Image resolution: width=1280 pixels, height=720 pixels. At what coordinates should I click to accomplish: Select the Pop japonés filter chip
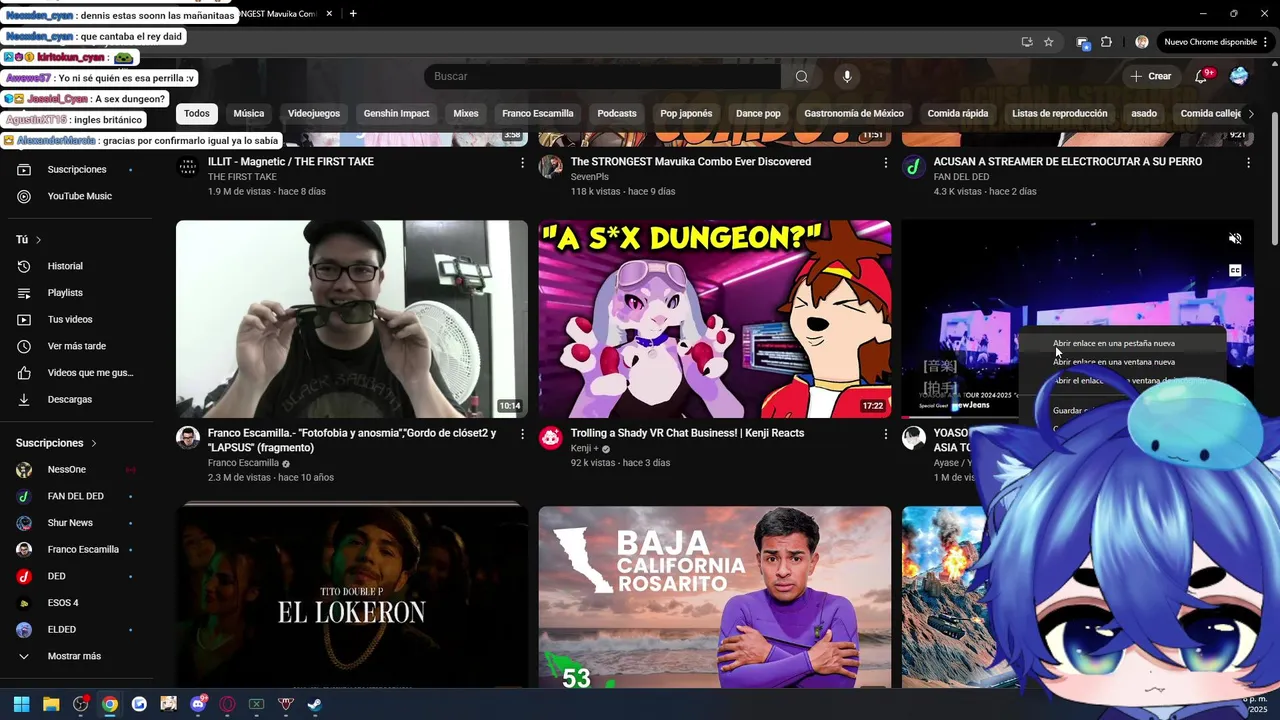point(686,114)
